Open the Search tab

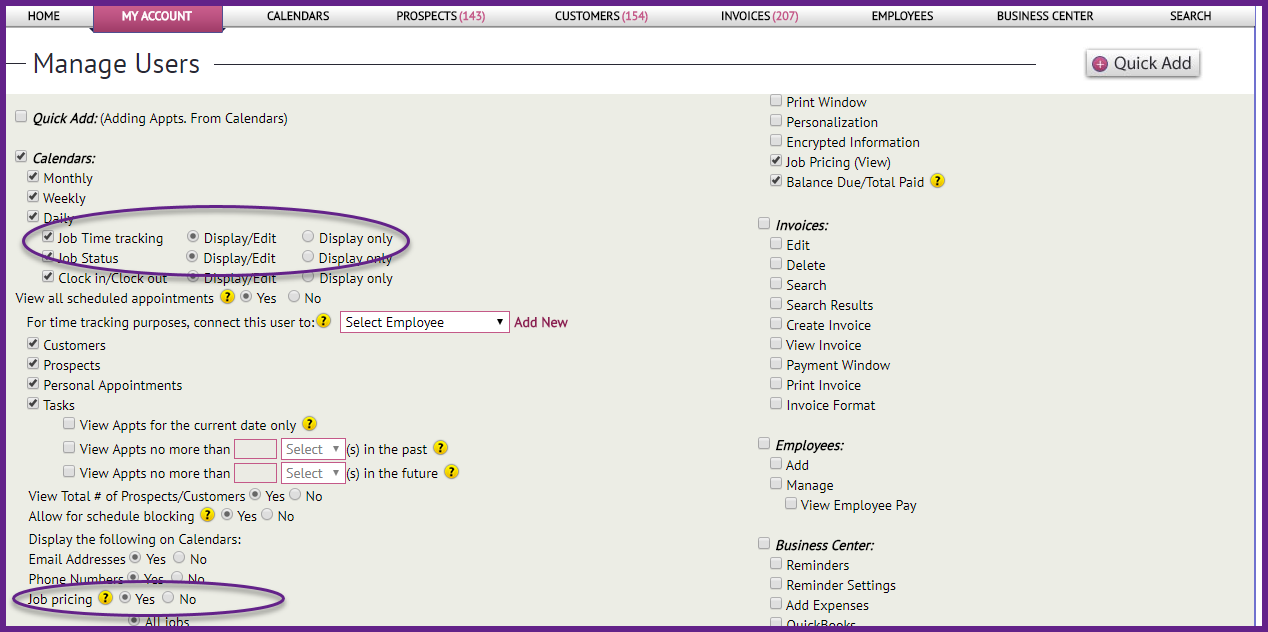click(x=1190, y=16)
